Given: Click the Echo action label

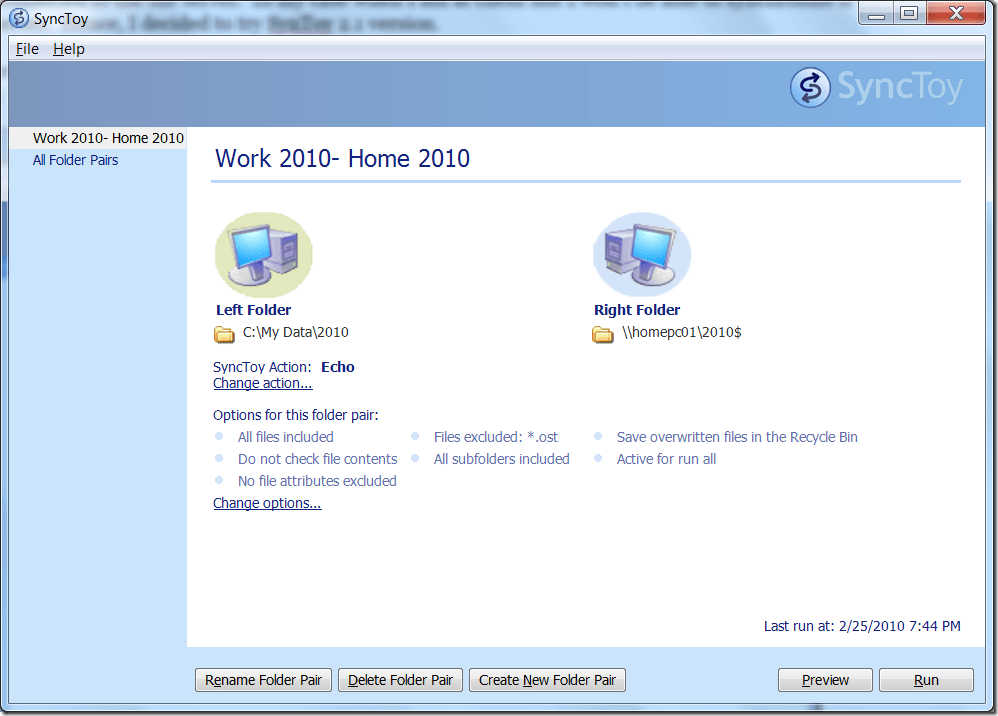Looking at the screenshot, I should 337,367.
